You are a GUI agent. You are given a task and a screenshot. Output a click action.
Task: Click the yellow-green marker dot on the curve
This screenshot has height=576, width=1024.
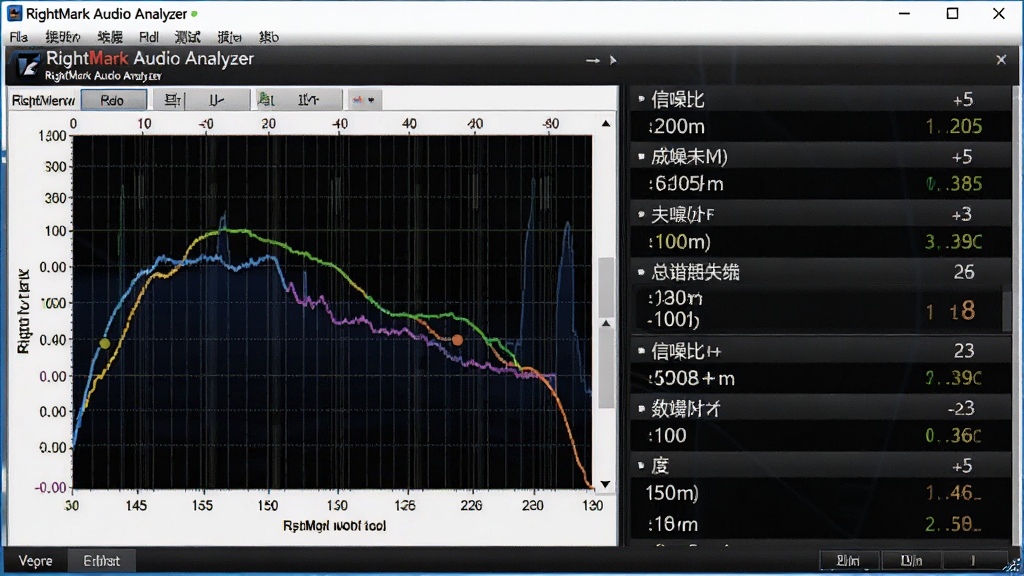104,343
